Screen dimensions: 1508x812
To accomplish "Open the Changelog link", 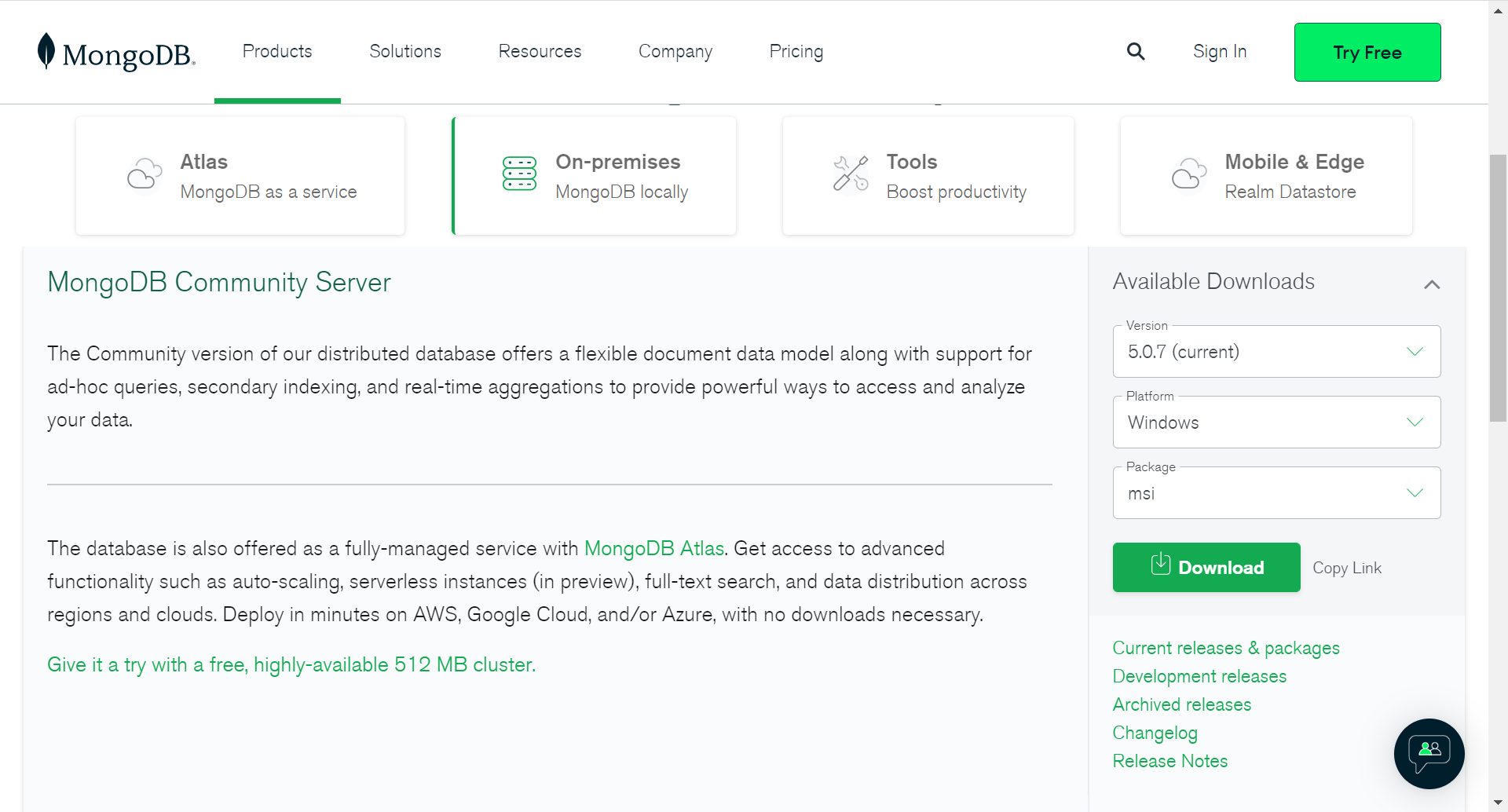I will 1155,733.
